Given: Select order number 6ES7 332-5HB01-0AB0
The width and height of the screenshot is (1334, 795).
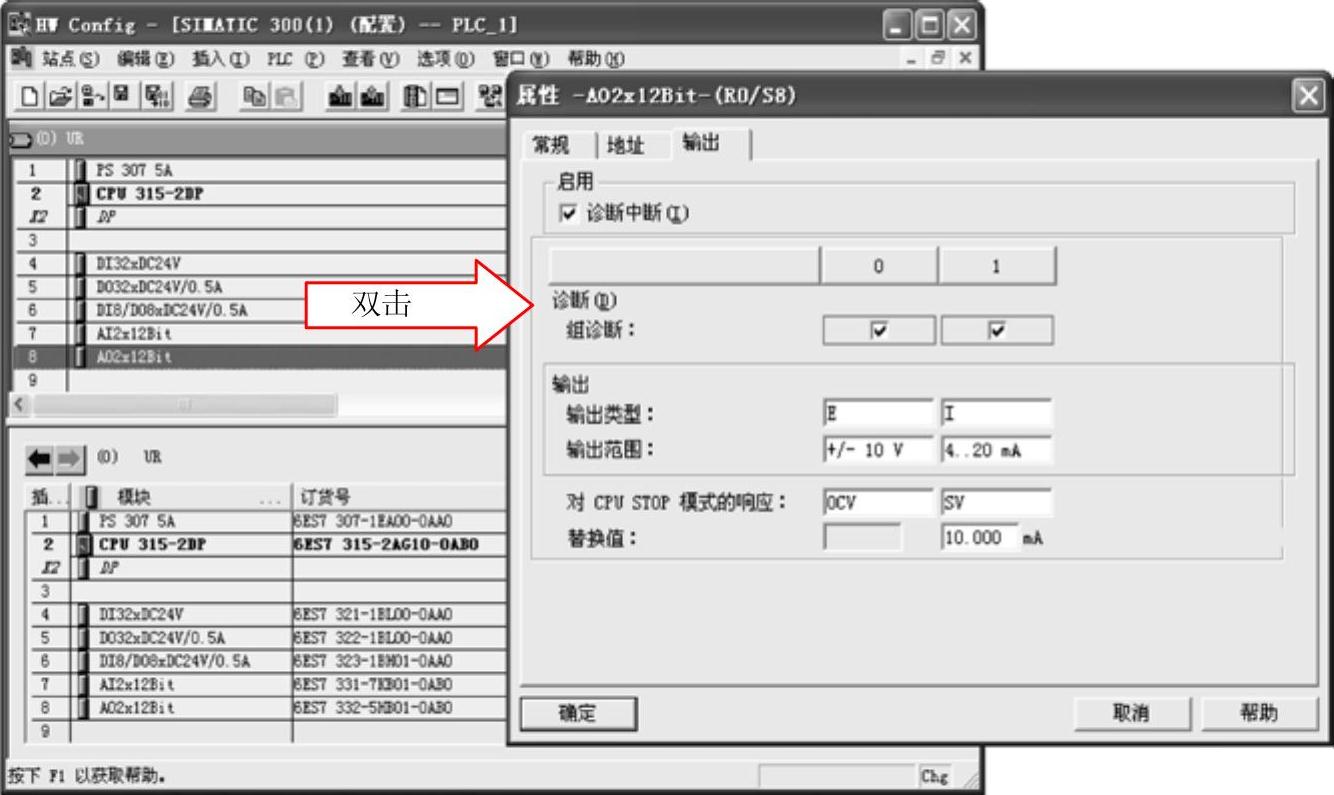Looking at the screenshot, I should click(x=373, y=708).
